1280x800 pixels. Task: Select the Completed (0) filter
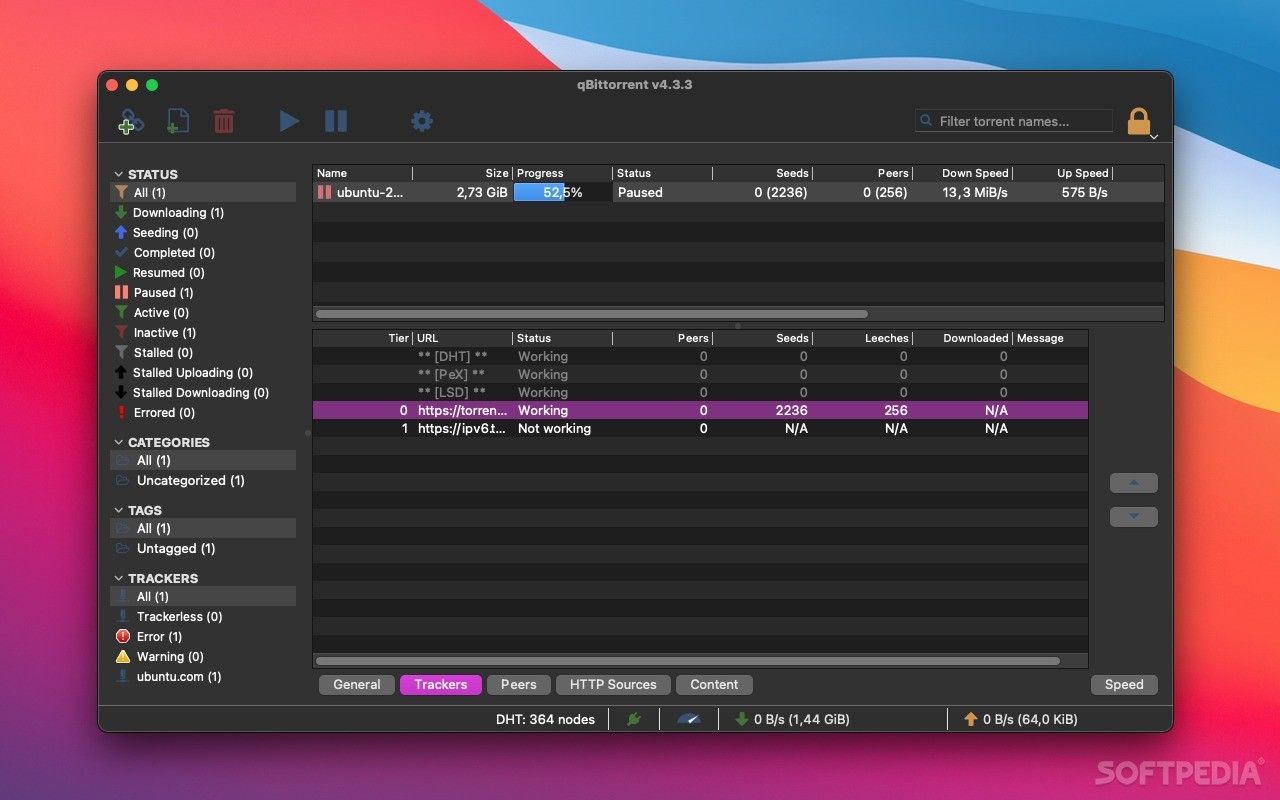[203, 252]
